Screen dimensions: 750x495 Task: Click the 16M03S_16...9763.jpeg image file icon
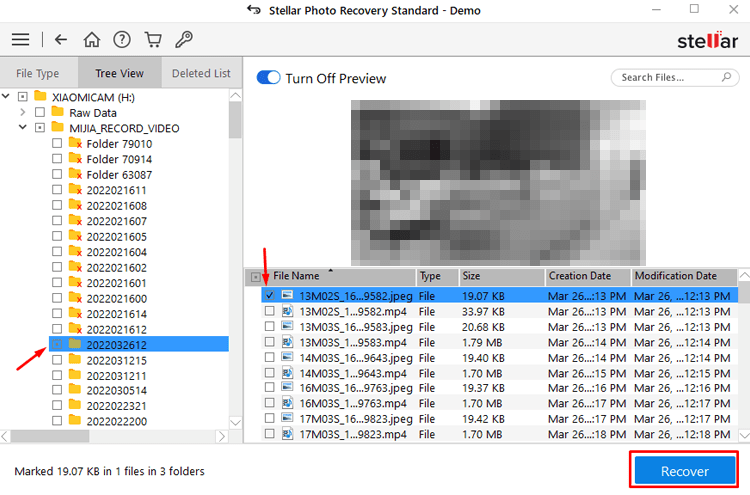[x=287, y=387]
